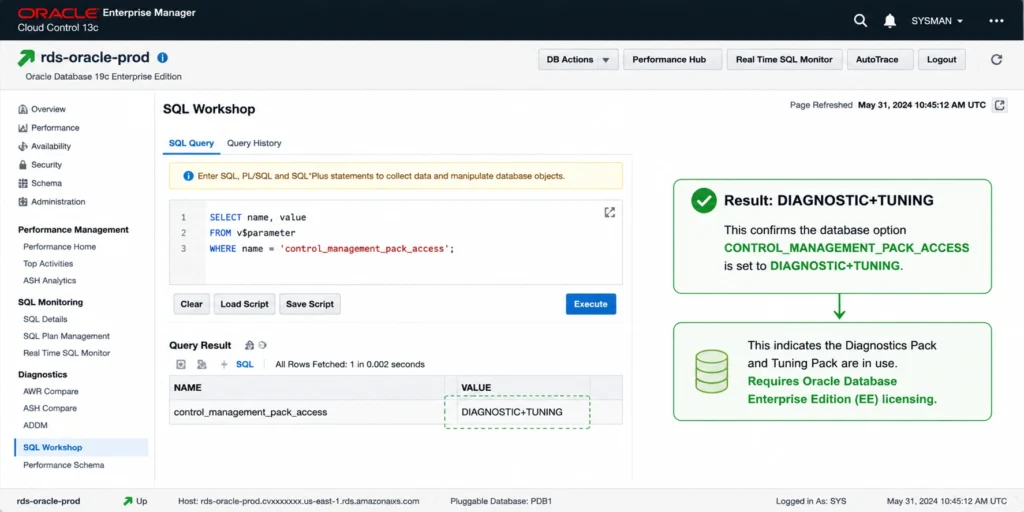Viewport: 1024px width, 512px height.
Task: Click the copy rows icon in result toolbar
Action: 202,364
